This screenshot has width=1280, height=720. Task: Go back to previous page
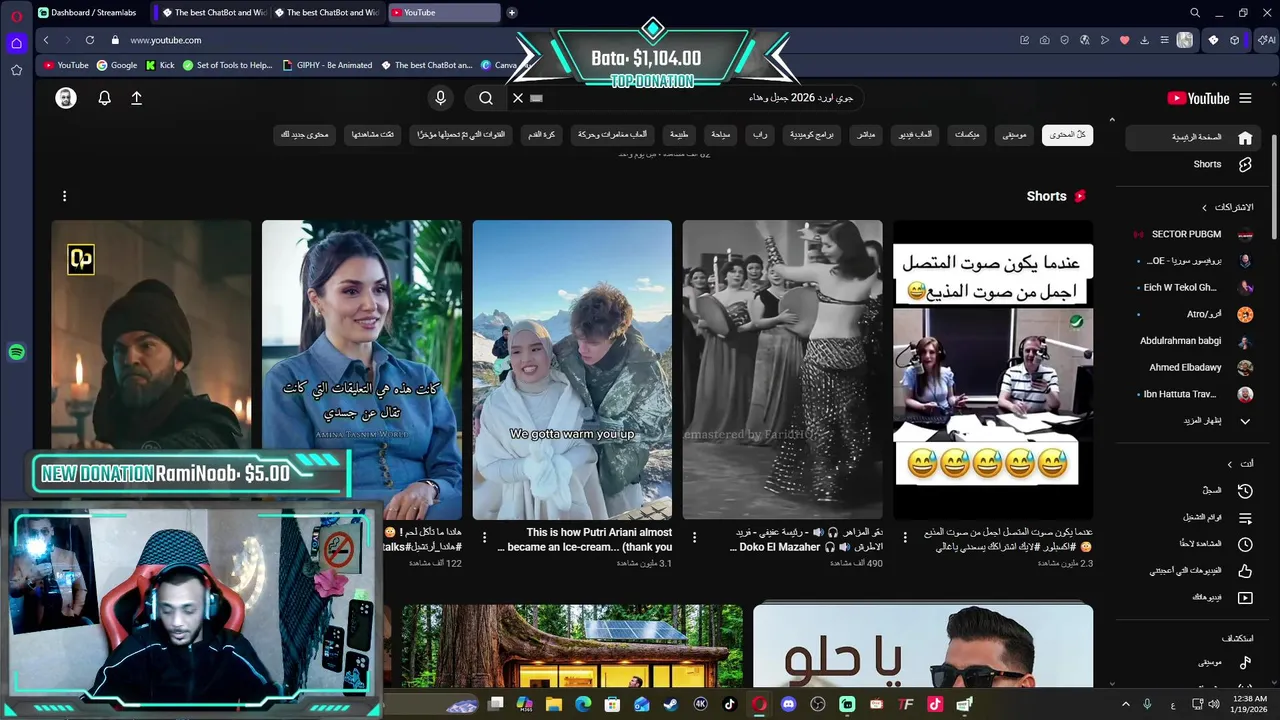(x=46, y=40)
